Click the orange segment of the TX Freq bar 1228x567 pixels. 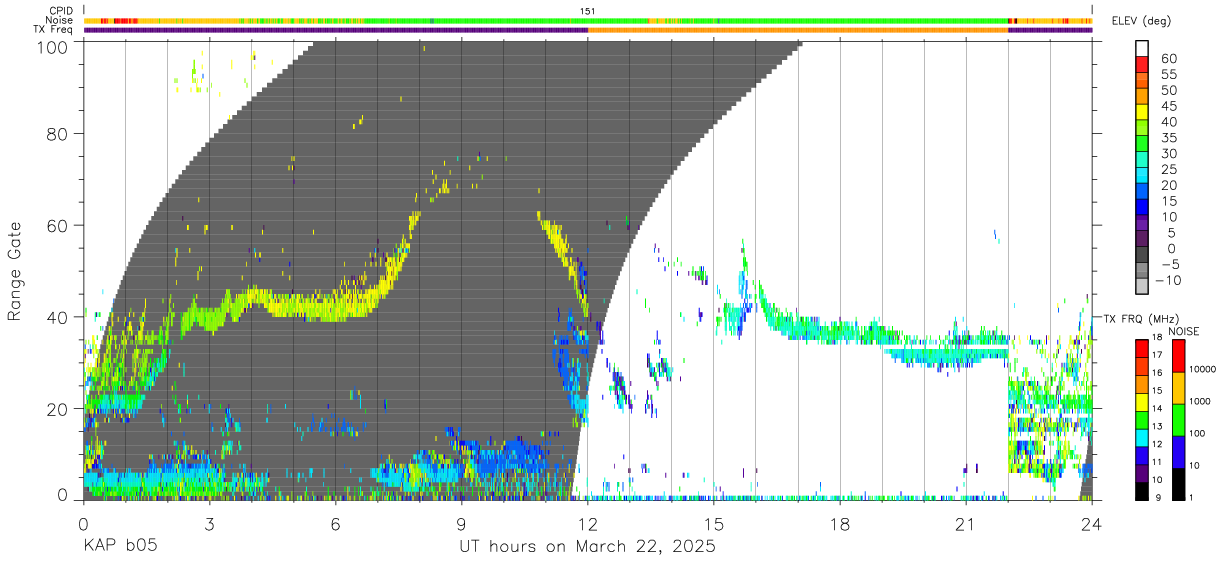798,30
